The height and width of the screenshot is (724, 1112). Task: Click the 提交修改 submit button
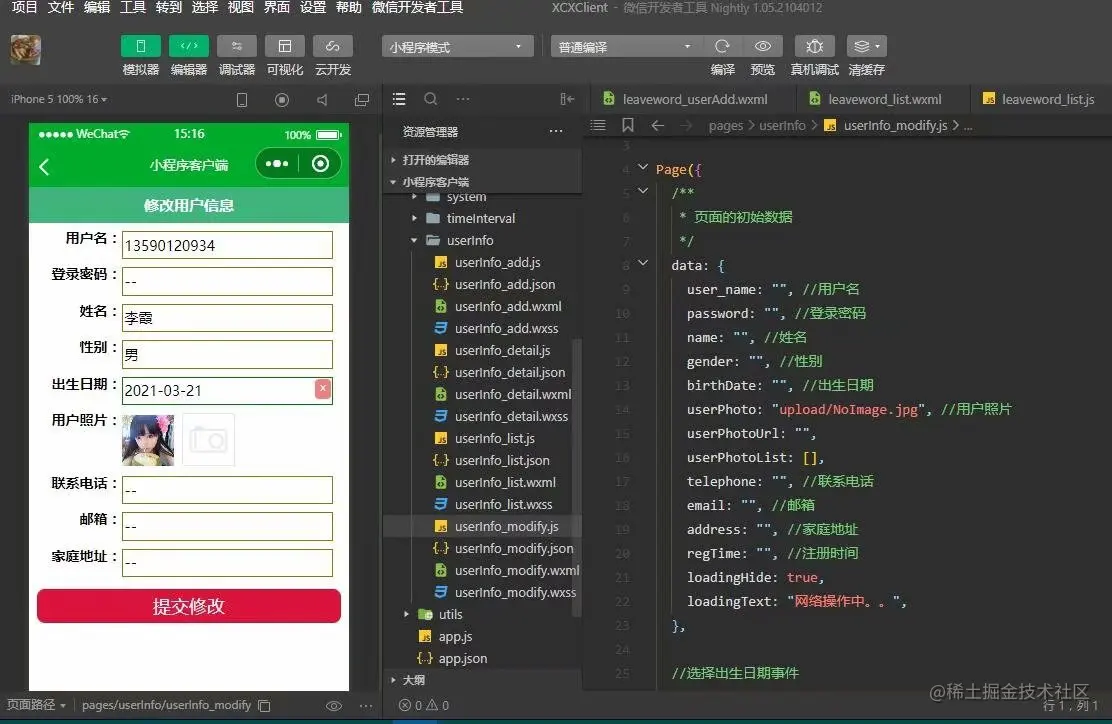tap(189, 606)
